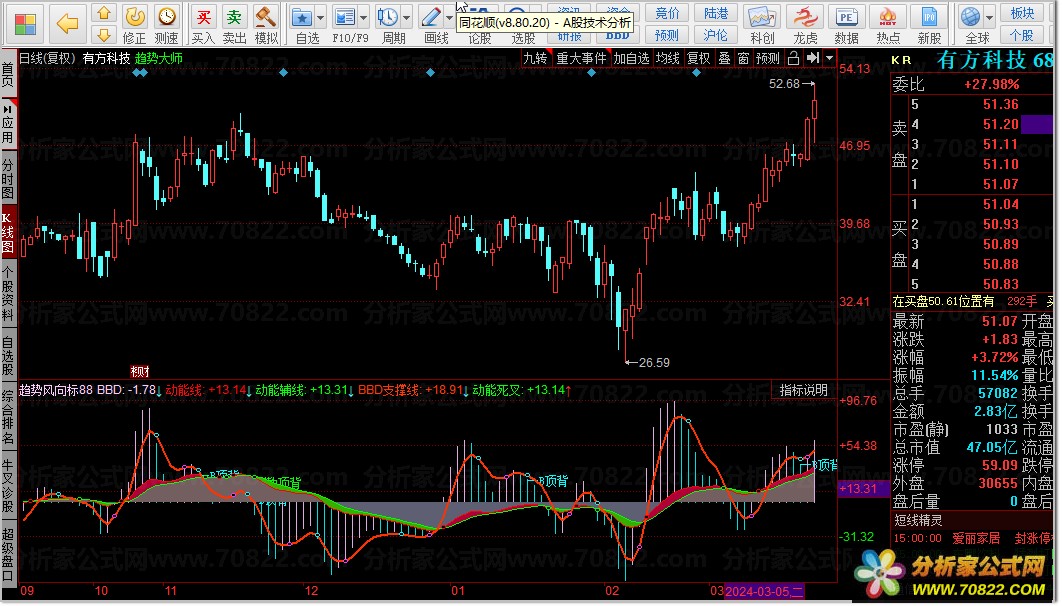This screenshot has height=606, width=1062.
Task: Click the red 买入 buy icon
Action: [x=203, y=17]
